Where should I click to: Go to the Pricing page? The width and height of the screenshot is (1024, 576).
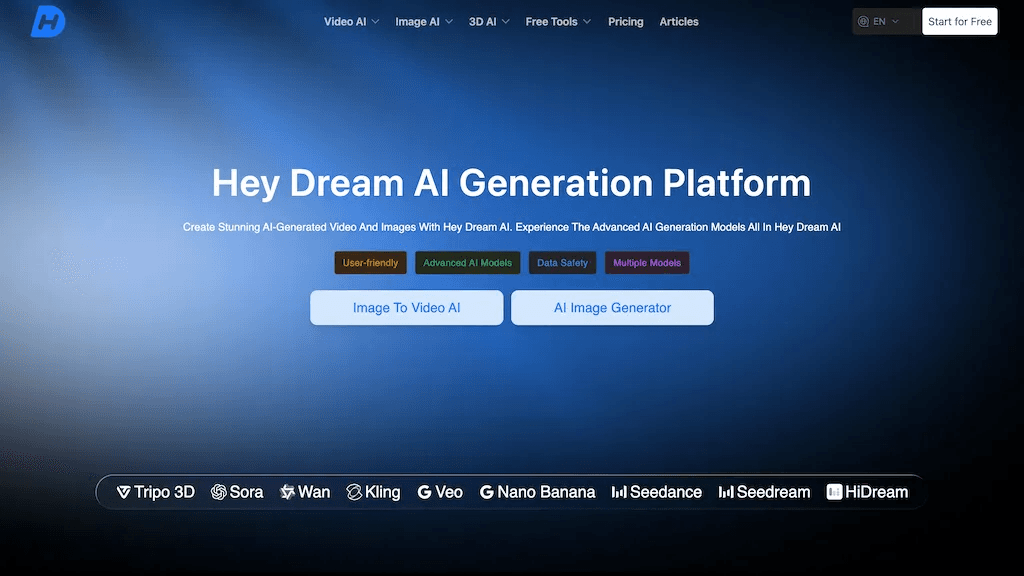tap(626, 22)
